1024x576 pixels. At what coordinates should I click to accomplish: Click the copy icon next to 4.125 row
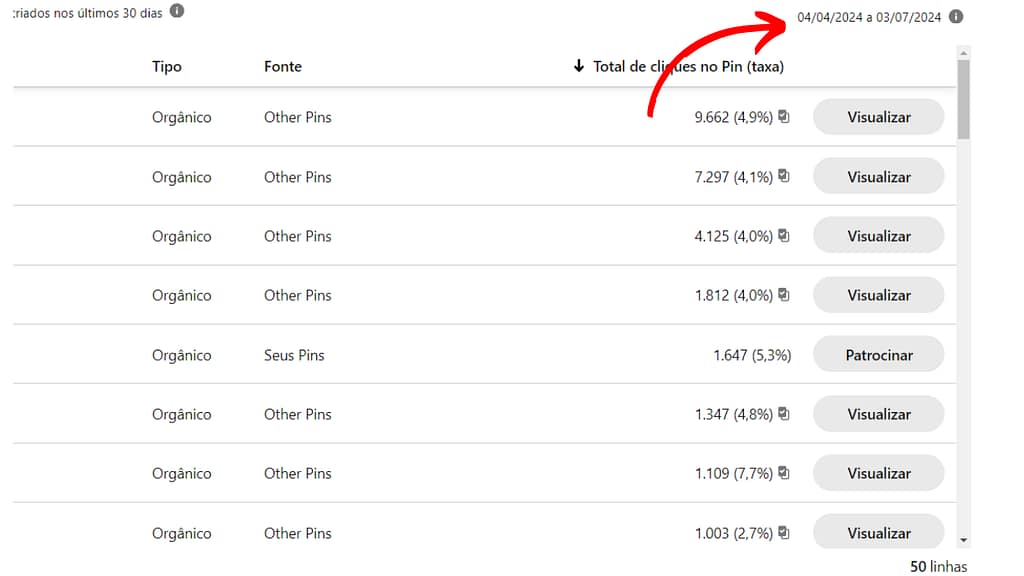[x=784, y=235]
